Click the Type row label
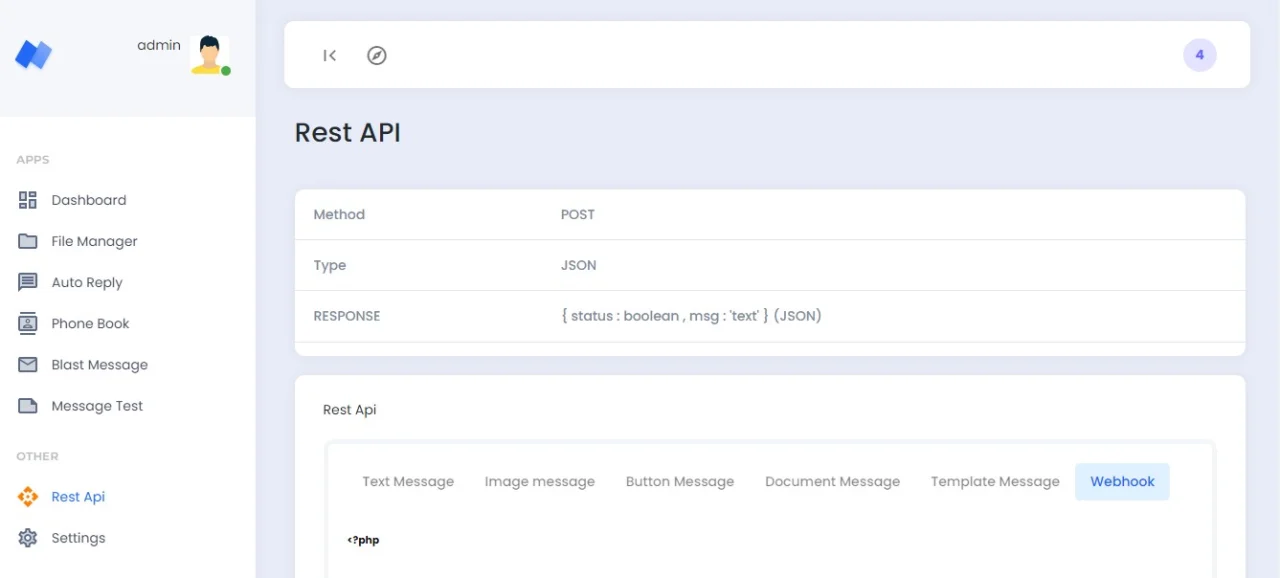Image resolution: width=1280 pixels, height=578 pixels. [329, 265]
